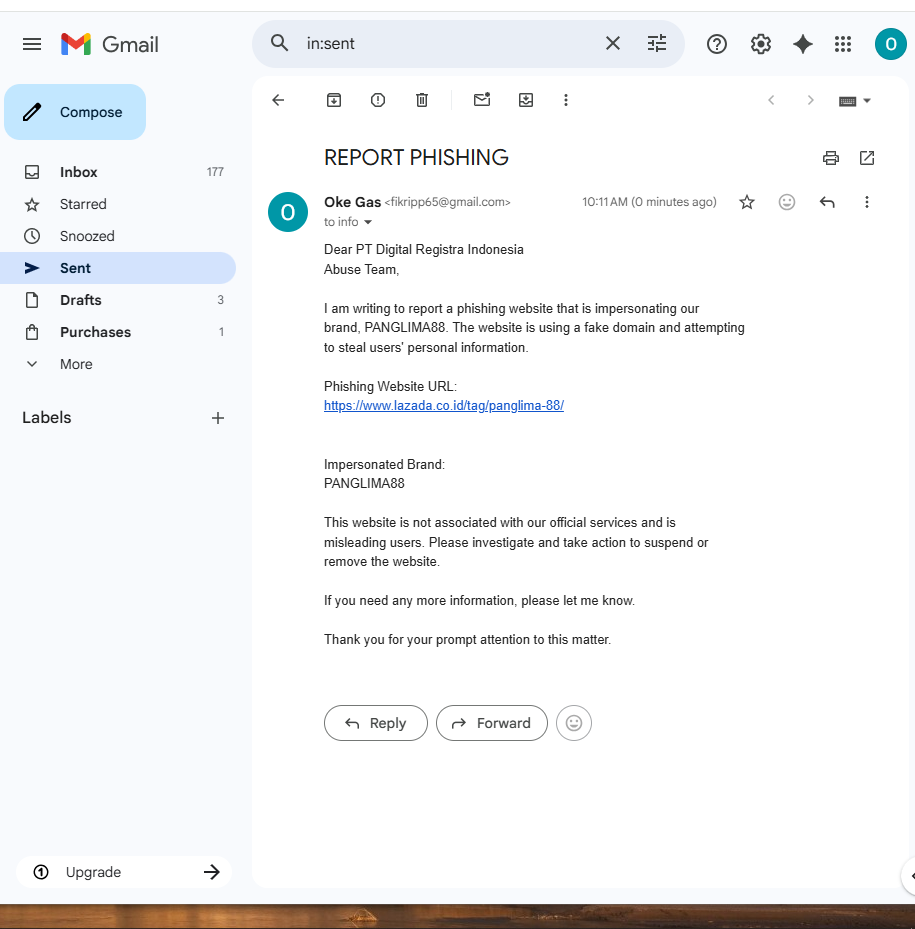The height and width of the screenshot is (929, 915).
Task: Open the main menu hamburger icon
Action: [32, 44]
